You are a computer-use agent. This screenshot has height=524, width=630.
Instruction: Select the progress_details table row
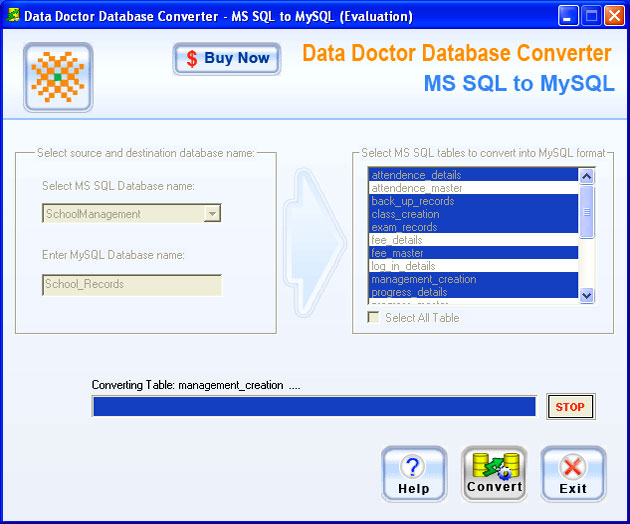473,292
